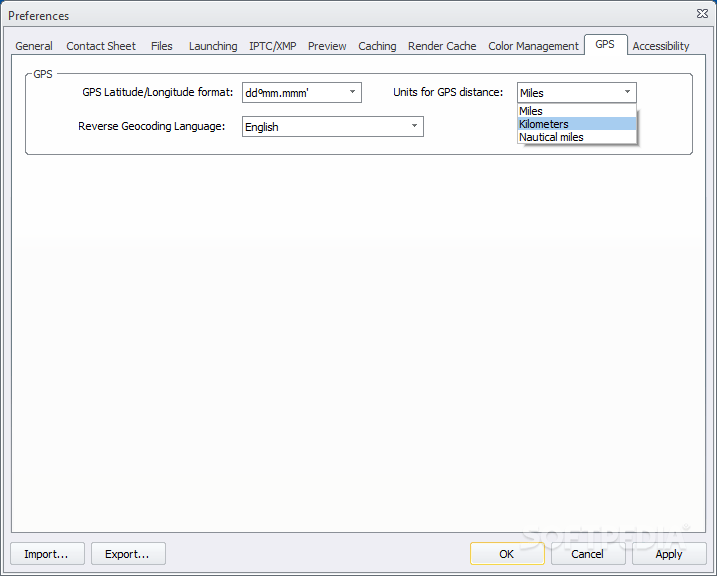Viewport: 717px width, 576px height.
Task: Open the Accessibility tab
Action: click(661, 46)
